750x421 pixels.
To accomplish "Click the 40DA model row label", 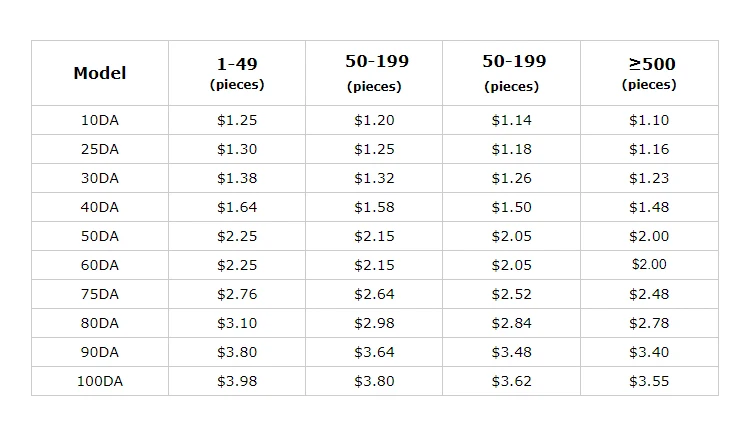I will click(100, 207).
